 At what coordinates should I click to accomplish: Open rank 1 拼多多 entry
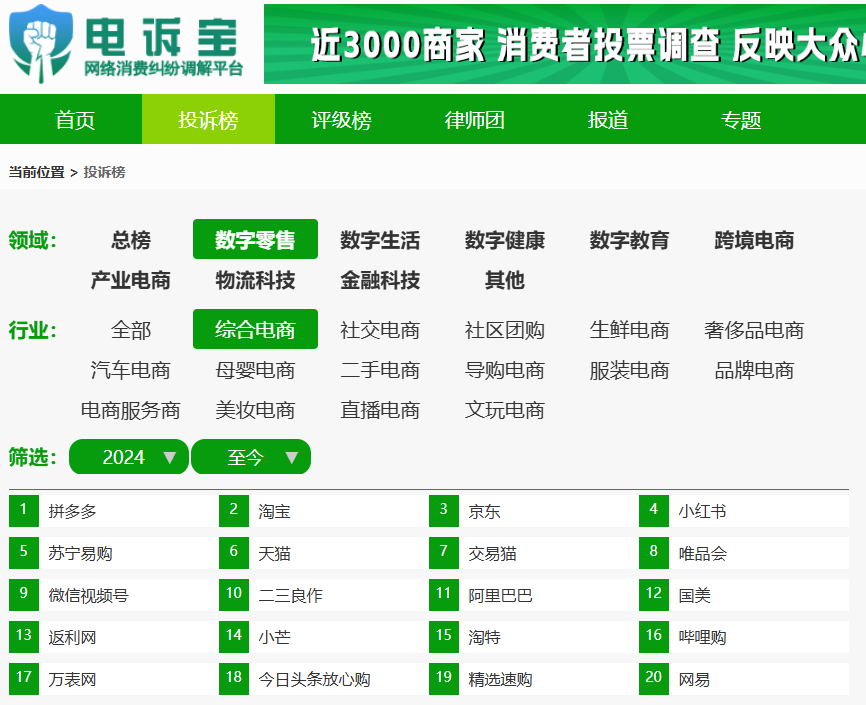(x=113, y=511)
